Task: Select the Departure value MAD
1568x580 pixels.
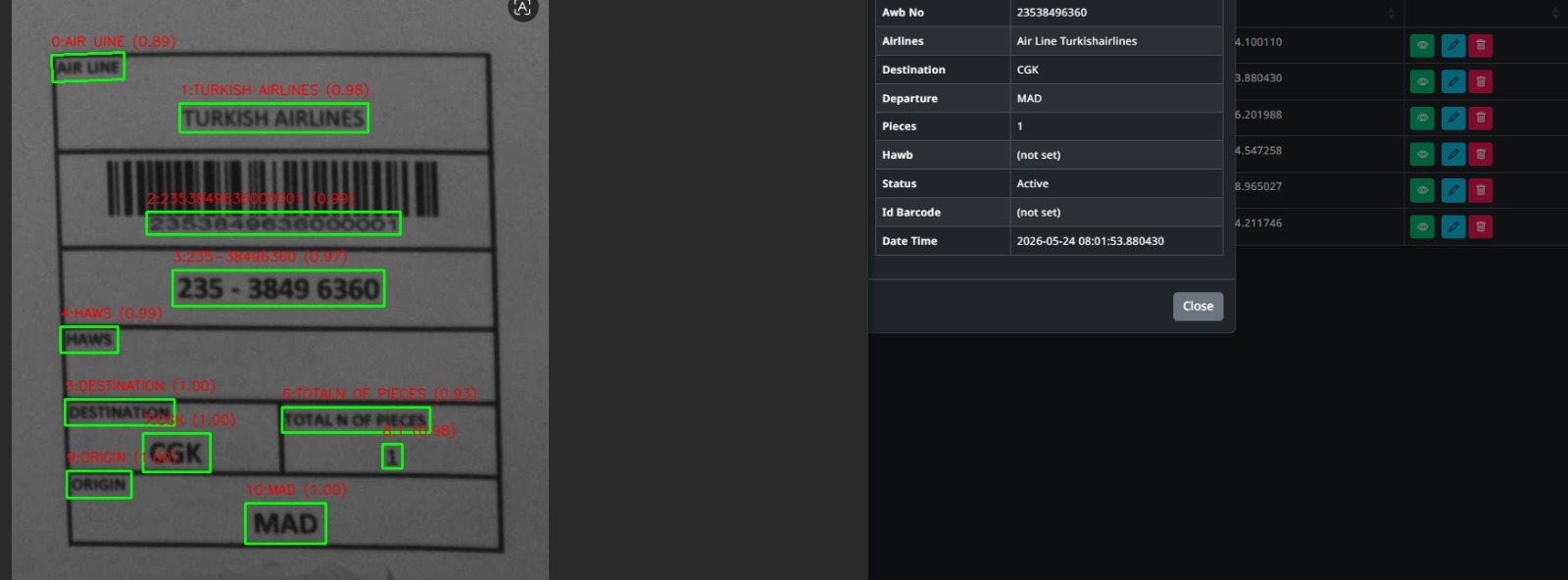Action: [1029, 98]
